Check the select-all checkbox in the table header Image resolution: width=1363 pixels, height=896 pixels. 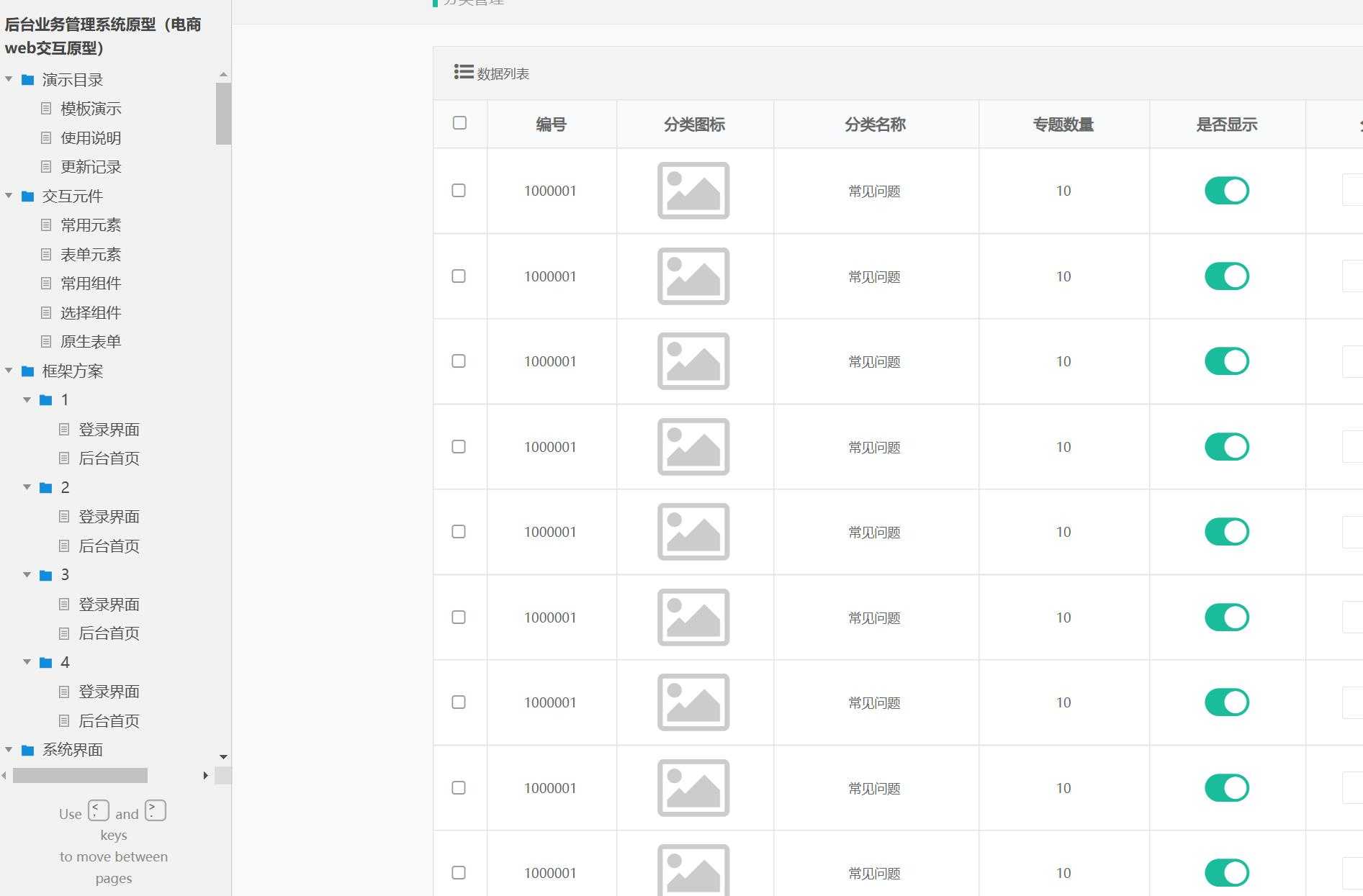click(x=459, y=124)
